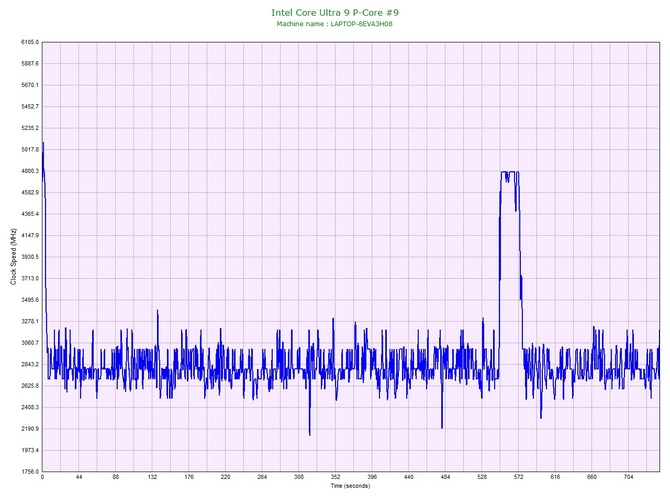Select the 264 time-axis label
Screen dimensions: 670x503
[x=262, y=477]
